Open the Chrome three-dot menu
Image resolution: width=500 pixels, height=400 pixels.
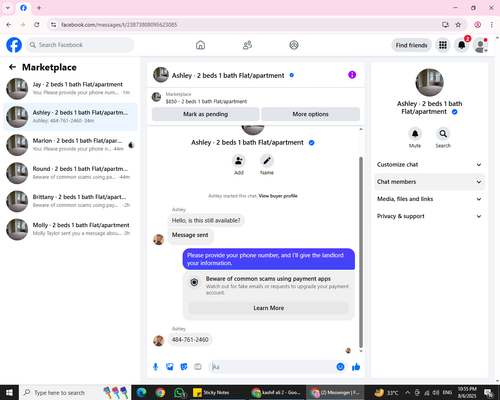pyautogui.click(x=492, y=25)
